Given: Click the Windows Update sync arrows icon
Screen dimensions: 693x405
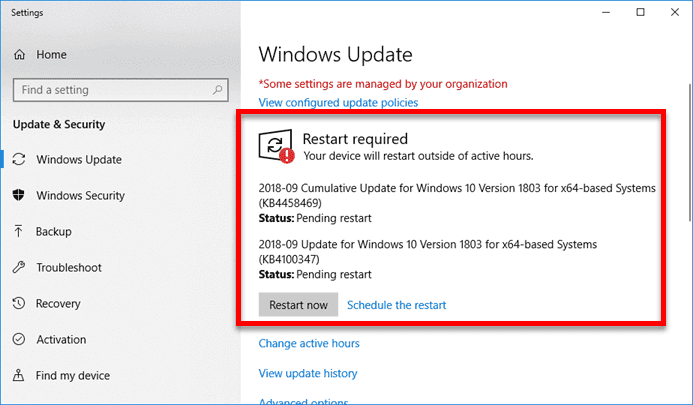Looking at the screenshot, I should tap(19, 159).
